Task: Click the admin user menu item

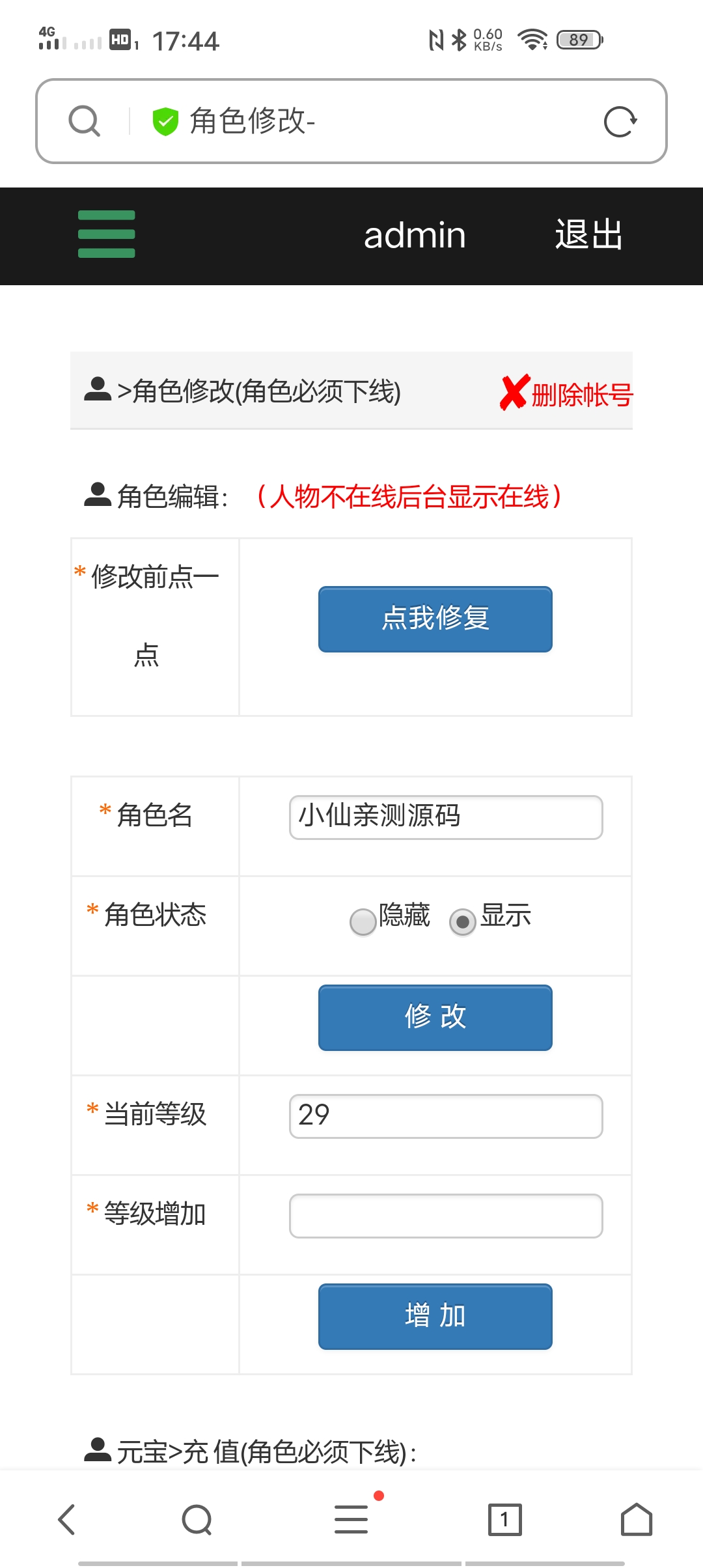Action: pos(415,235)
